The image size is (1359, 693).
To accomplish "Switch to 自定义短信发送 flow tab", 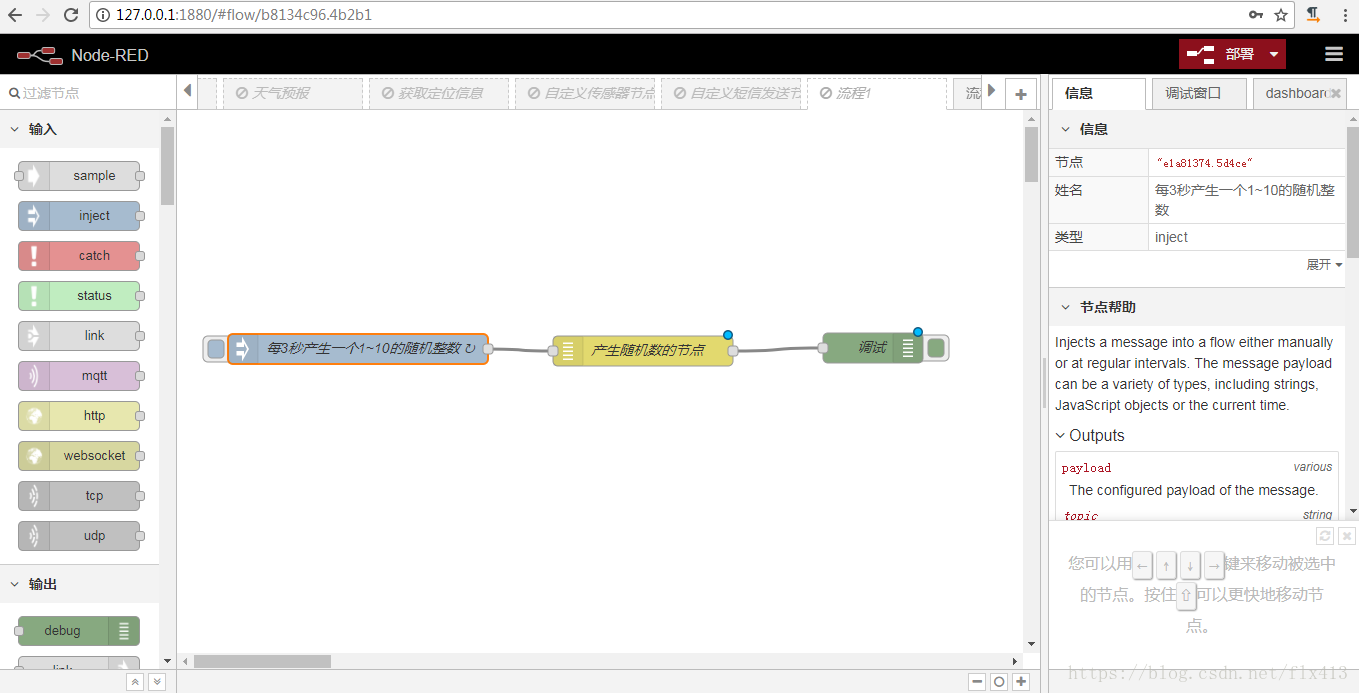I will [731, 93].
